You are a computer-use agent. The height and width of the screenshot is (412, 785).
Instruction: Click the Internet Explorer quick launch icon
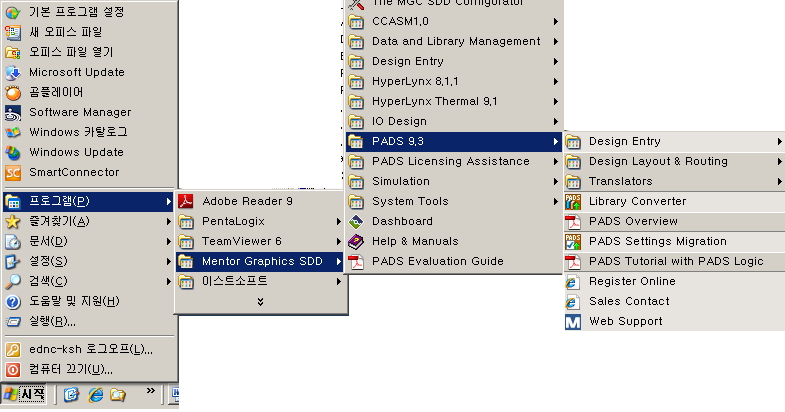pyautogui.click(x=95, y=395)
